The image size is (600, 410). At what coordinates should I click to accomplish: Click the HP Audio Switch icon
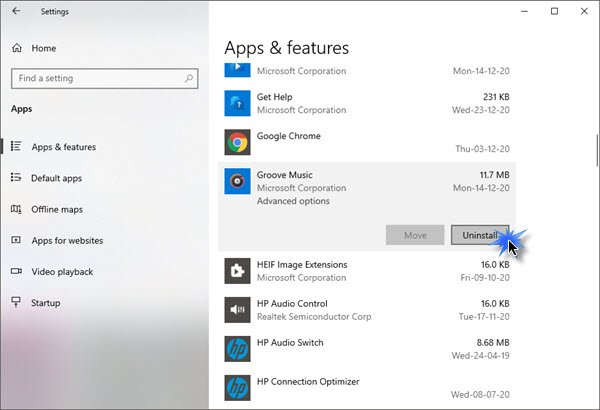tap(237, 349)
